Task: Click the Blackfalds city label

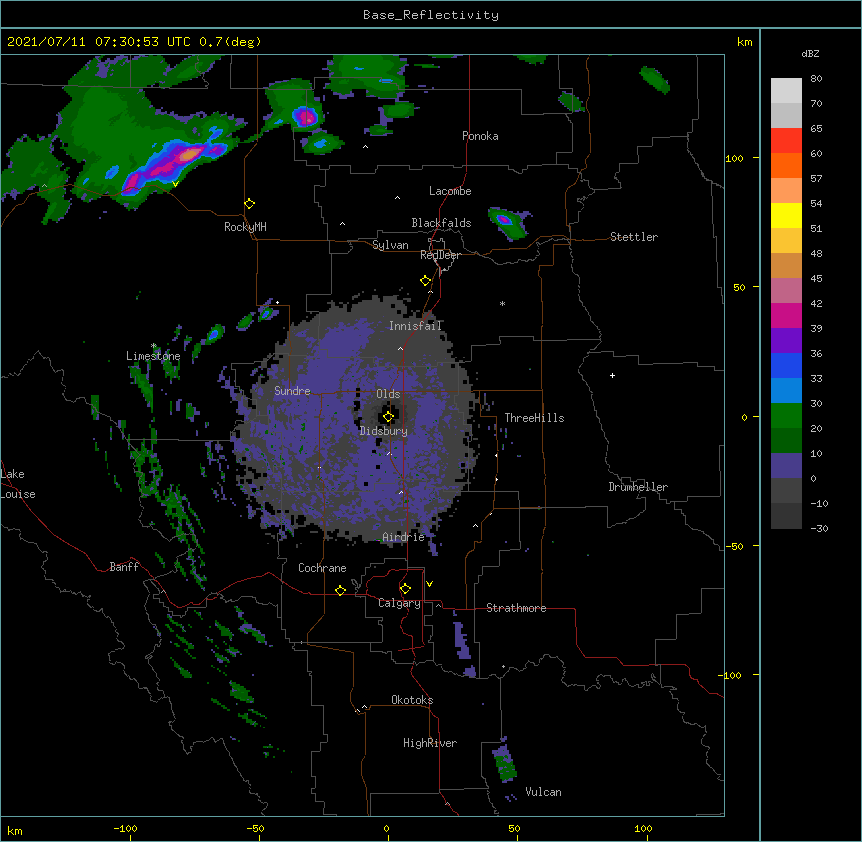Action: (x=441, y=223)
